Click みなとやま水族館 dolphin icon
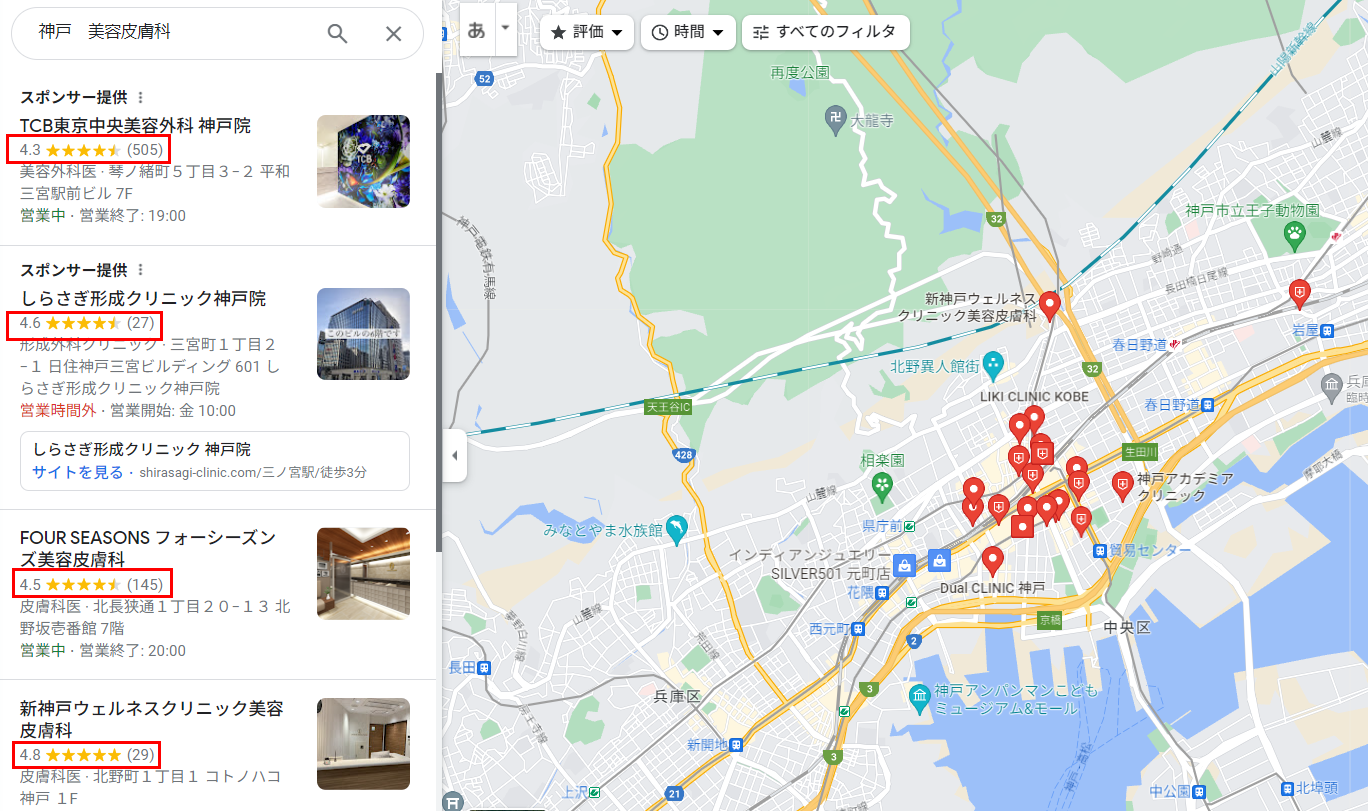Screen dimensions: 1368x811 [x=676, y=530]
